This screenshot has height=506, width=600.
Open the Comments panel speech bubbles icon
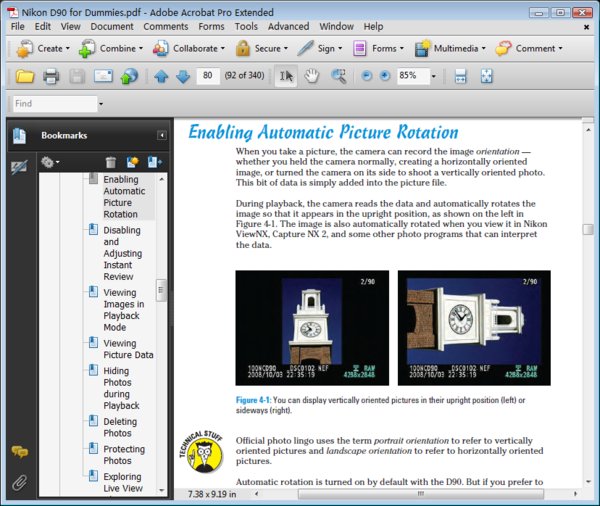[20, 452]
